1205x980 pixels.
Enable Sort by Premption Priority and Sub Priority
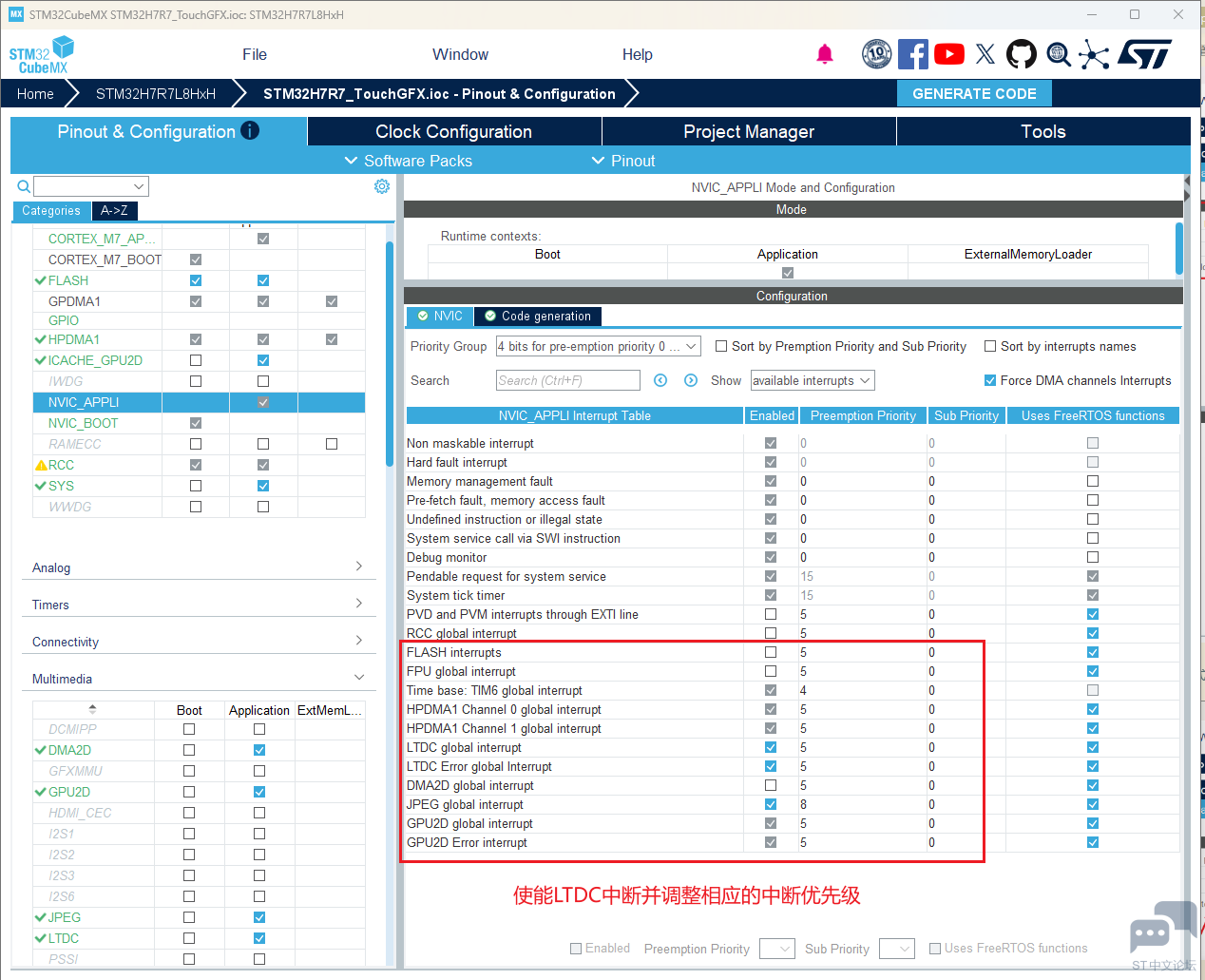tap(721, 346)
